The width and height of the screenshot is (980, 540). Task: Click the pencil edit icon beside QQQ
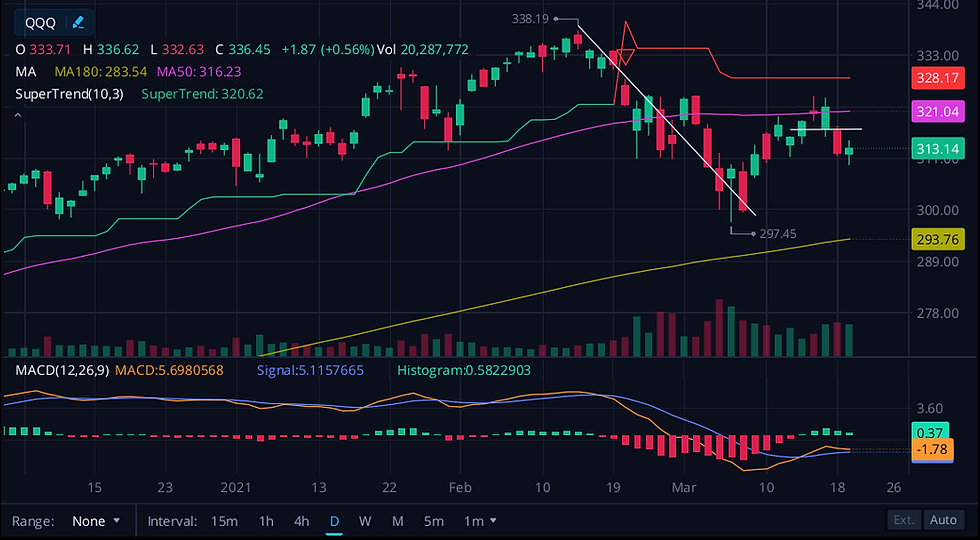coord(78,23)
